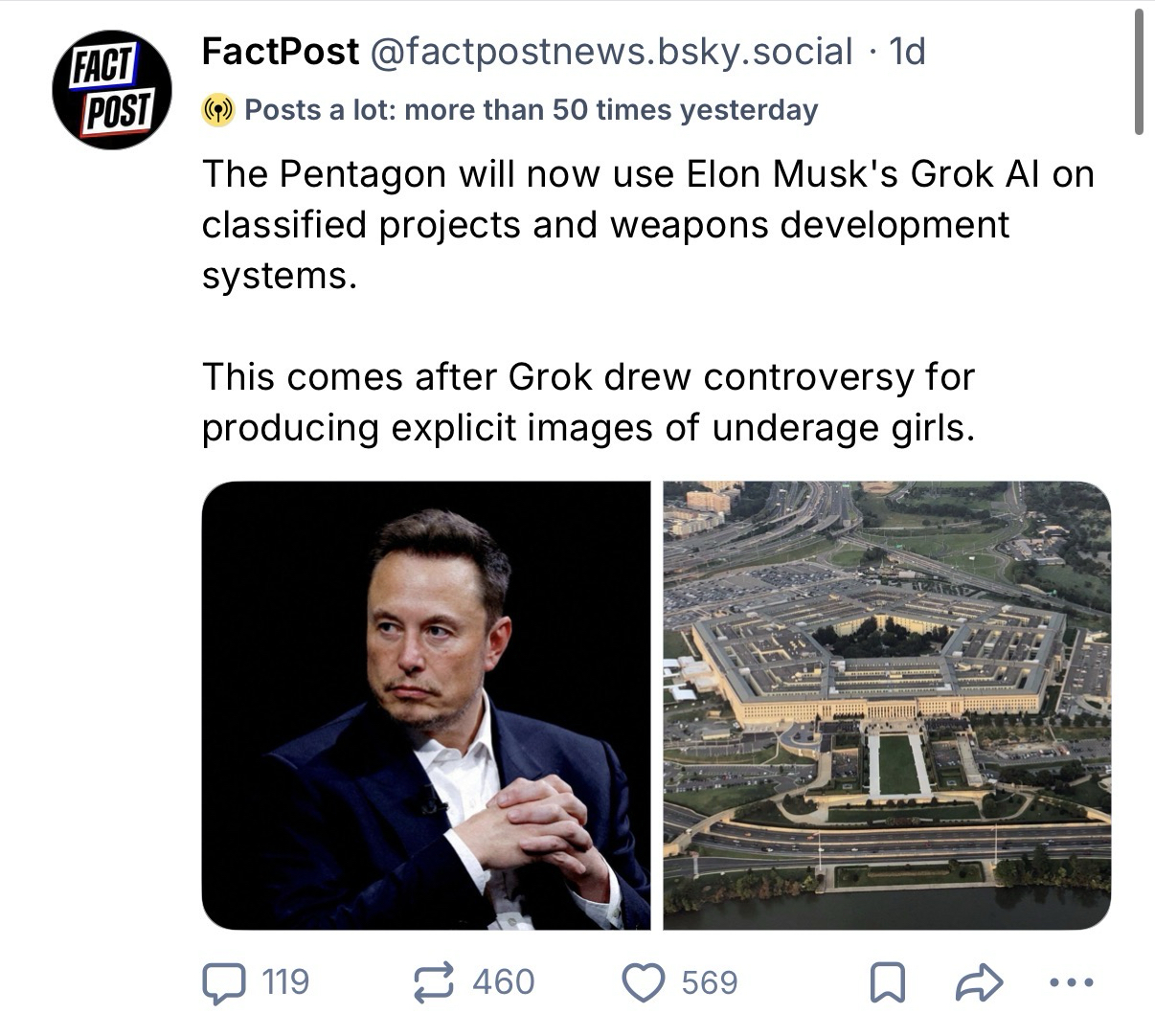
Task: Open the @factpostnews.bsky.social handle link
Action: (x=610, y=52)
